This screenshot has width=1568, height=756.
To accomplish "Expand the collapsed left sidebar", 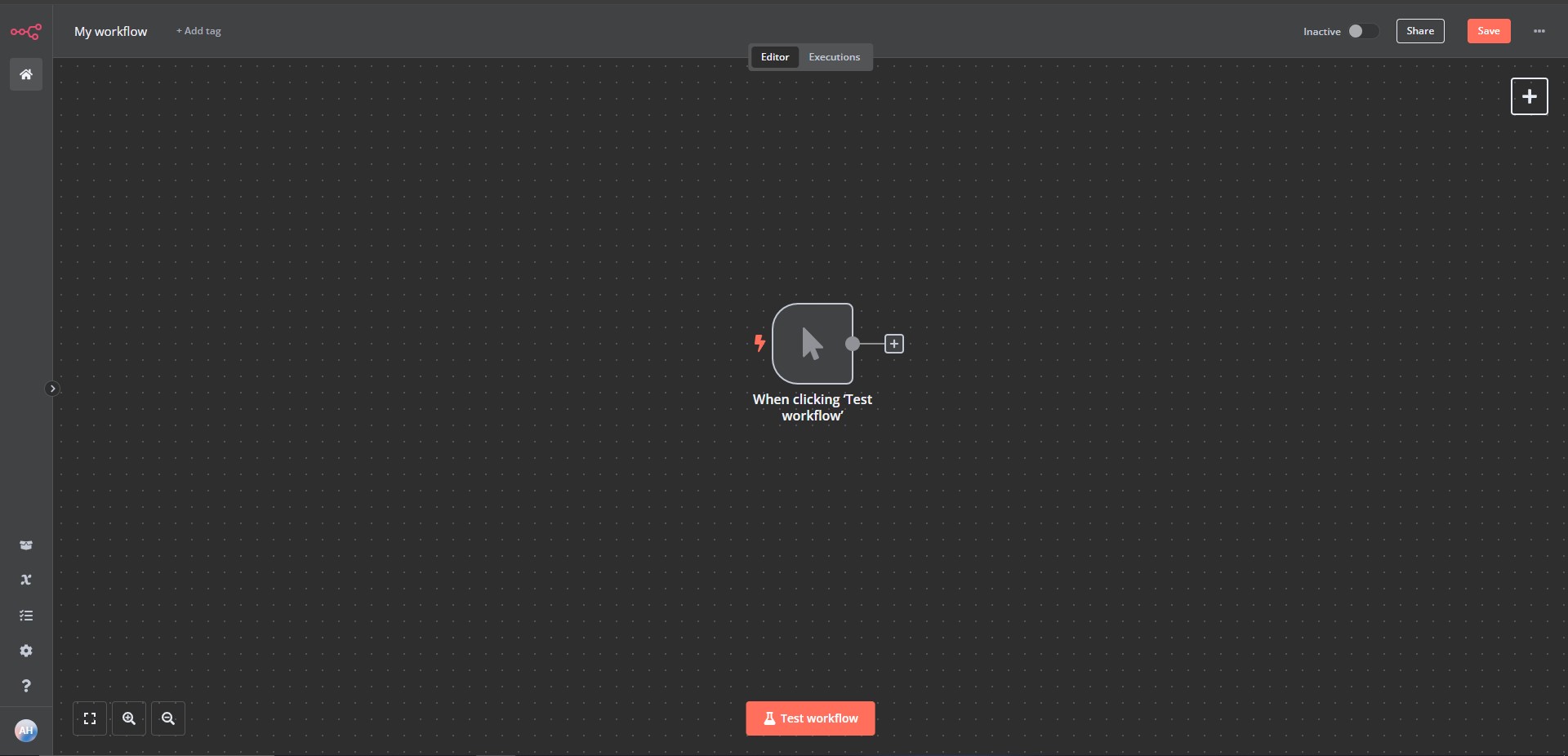I will pyautogui.click(x=52, y=389).
